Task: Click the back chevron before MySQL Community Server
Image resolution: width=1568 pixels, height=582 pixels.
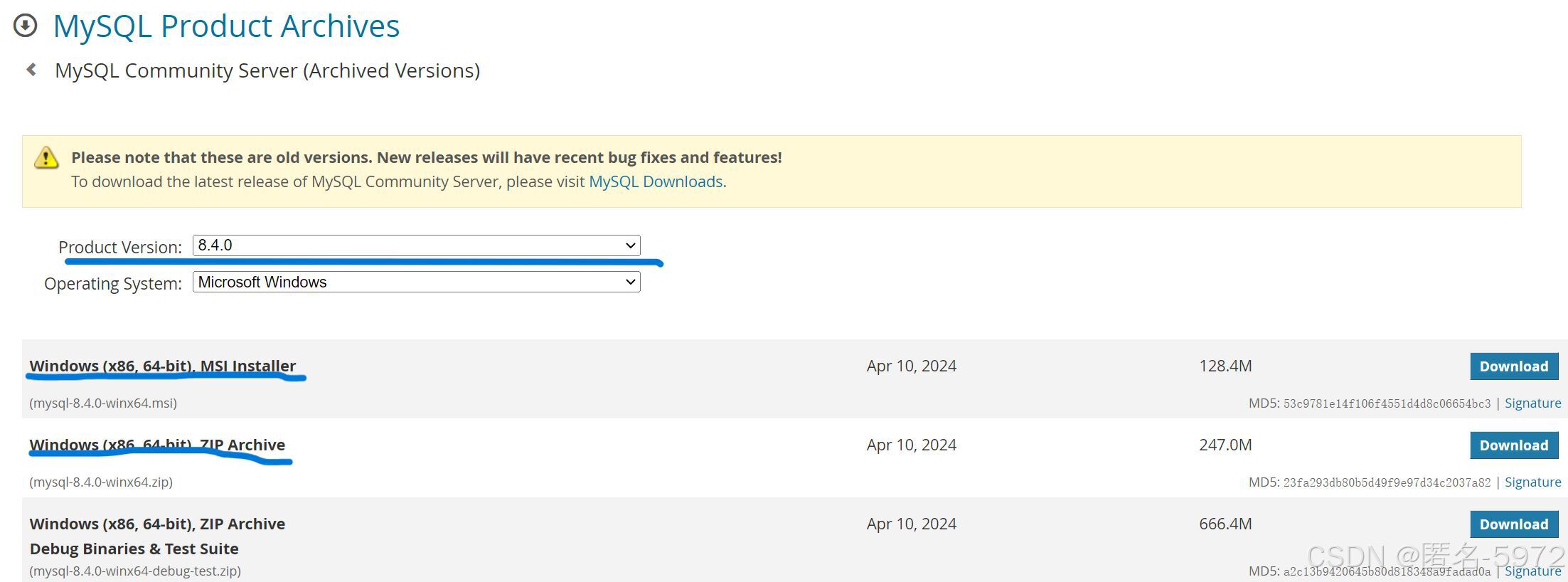Action: [x=31, y=69]
